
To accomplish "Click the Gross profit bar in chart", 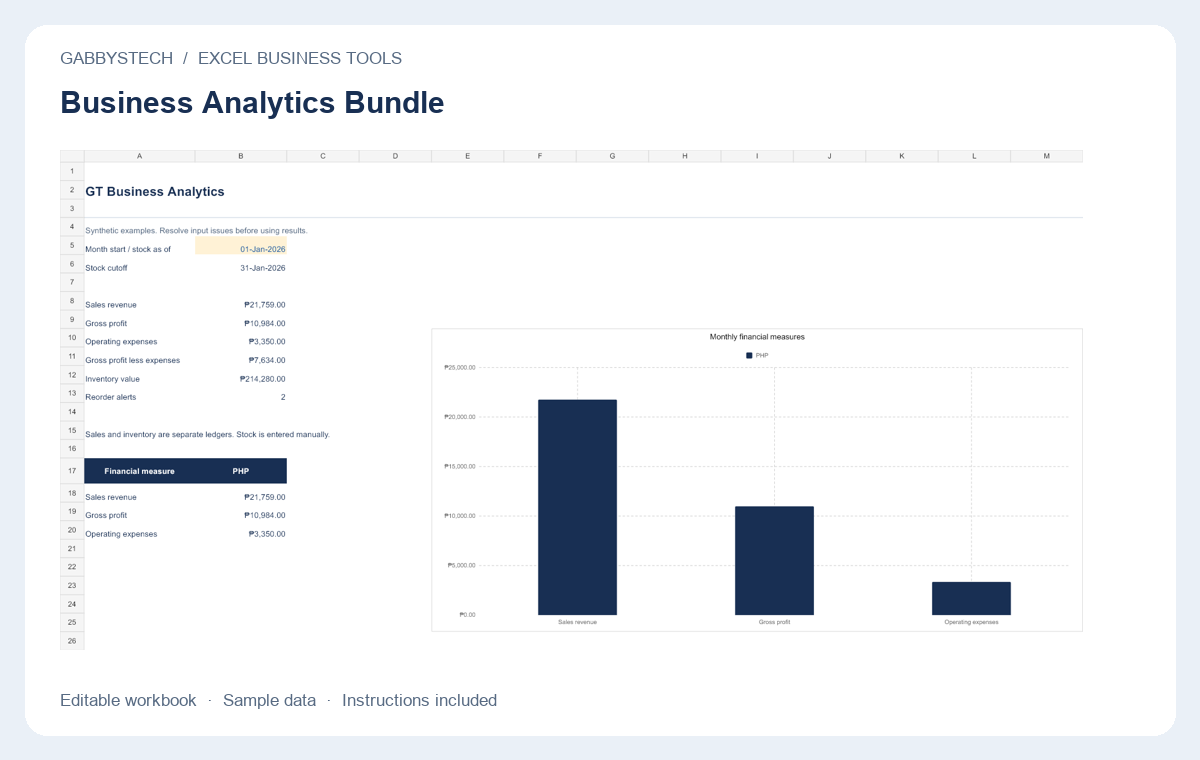I will pyautogui.click(x=774, y=561).
